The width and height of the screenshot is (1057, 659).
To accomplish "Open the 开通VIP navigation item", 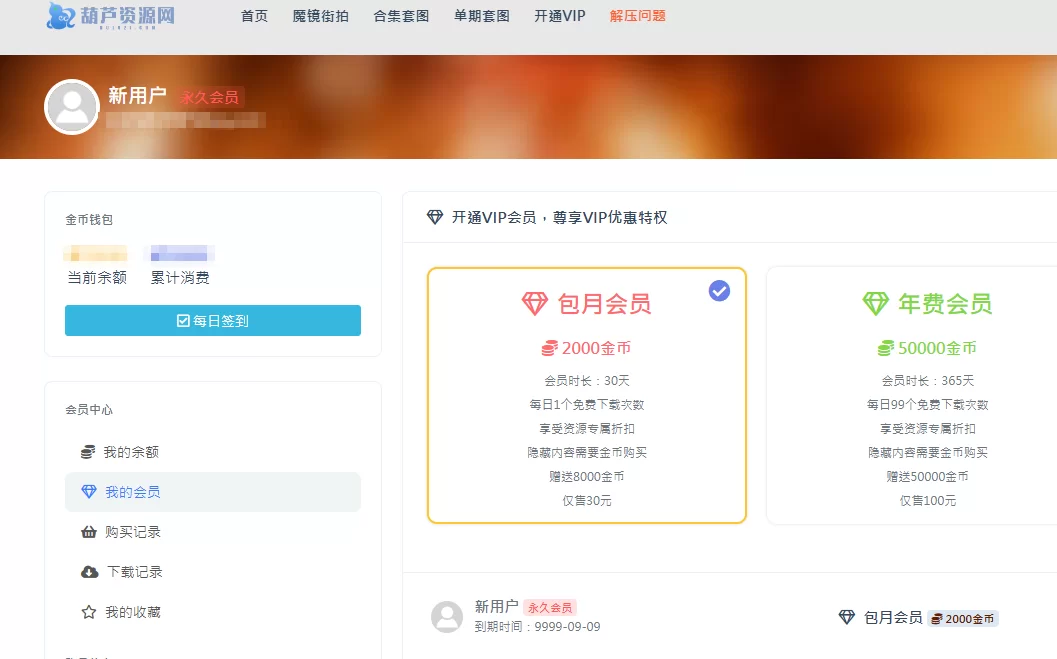I will coord(560,15).
